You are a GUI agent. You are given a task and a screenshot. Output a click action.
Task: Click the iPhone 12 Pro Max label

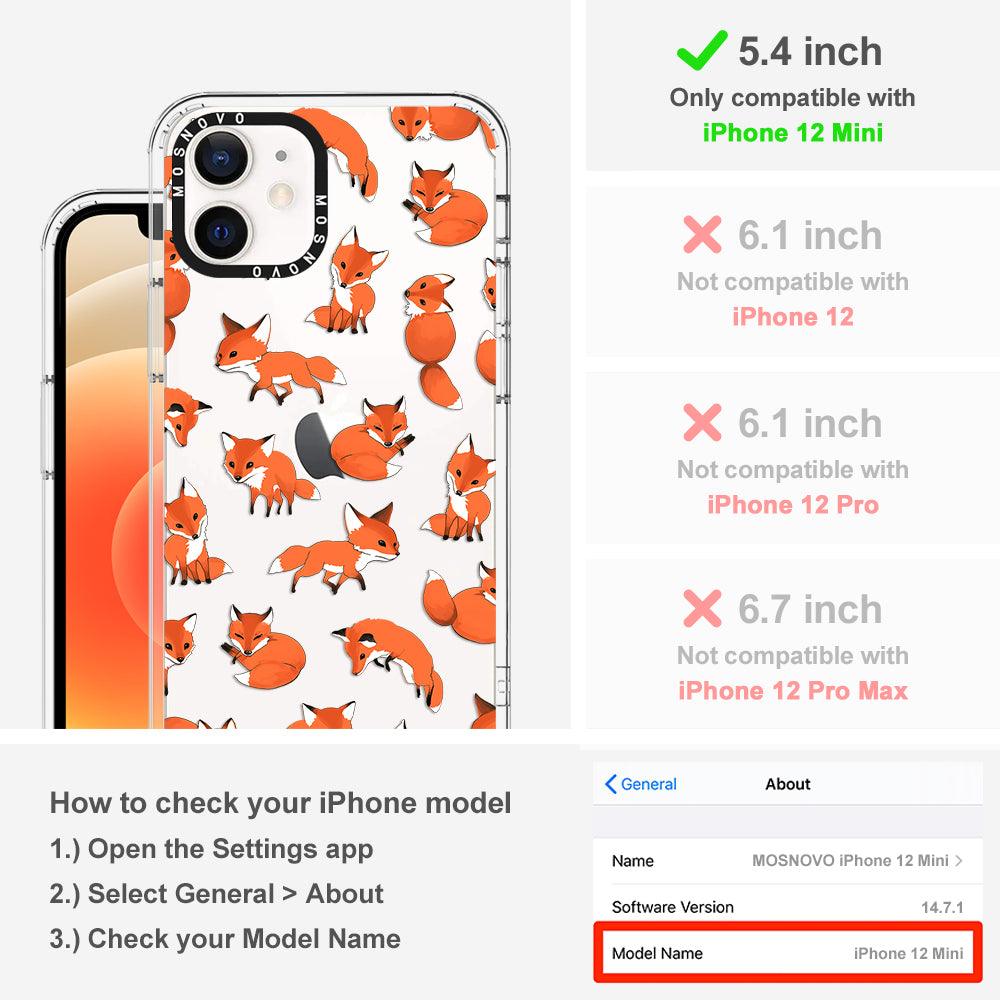tap(793, 691)
